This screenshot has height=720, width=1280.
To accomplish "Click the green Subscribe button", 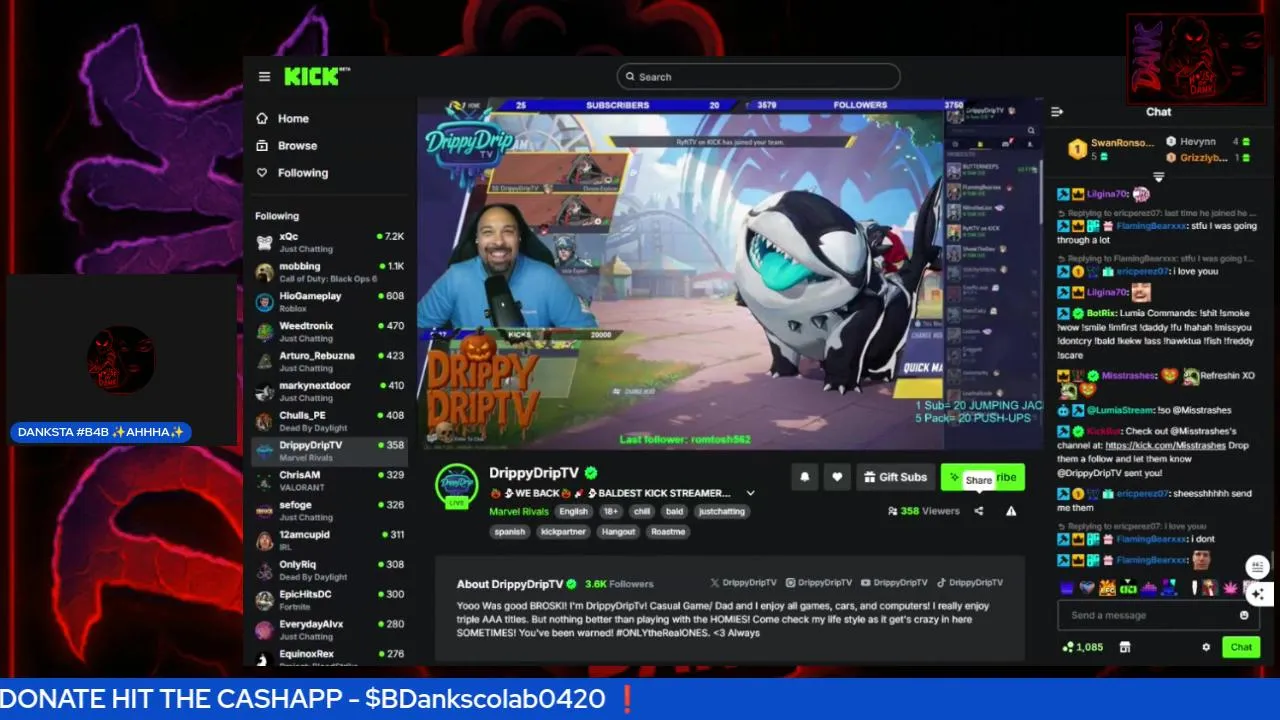I will click(982, 478).
